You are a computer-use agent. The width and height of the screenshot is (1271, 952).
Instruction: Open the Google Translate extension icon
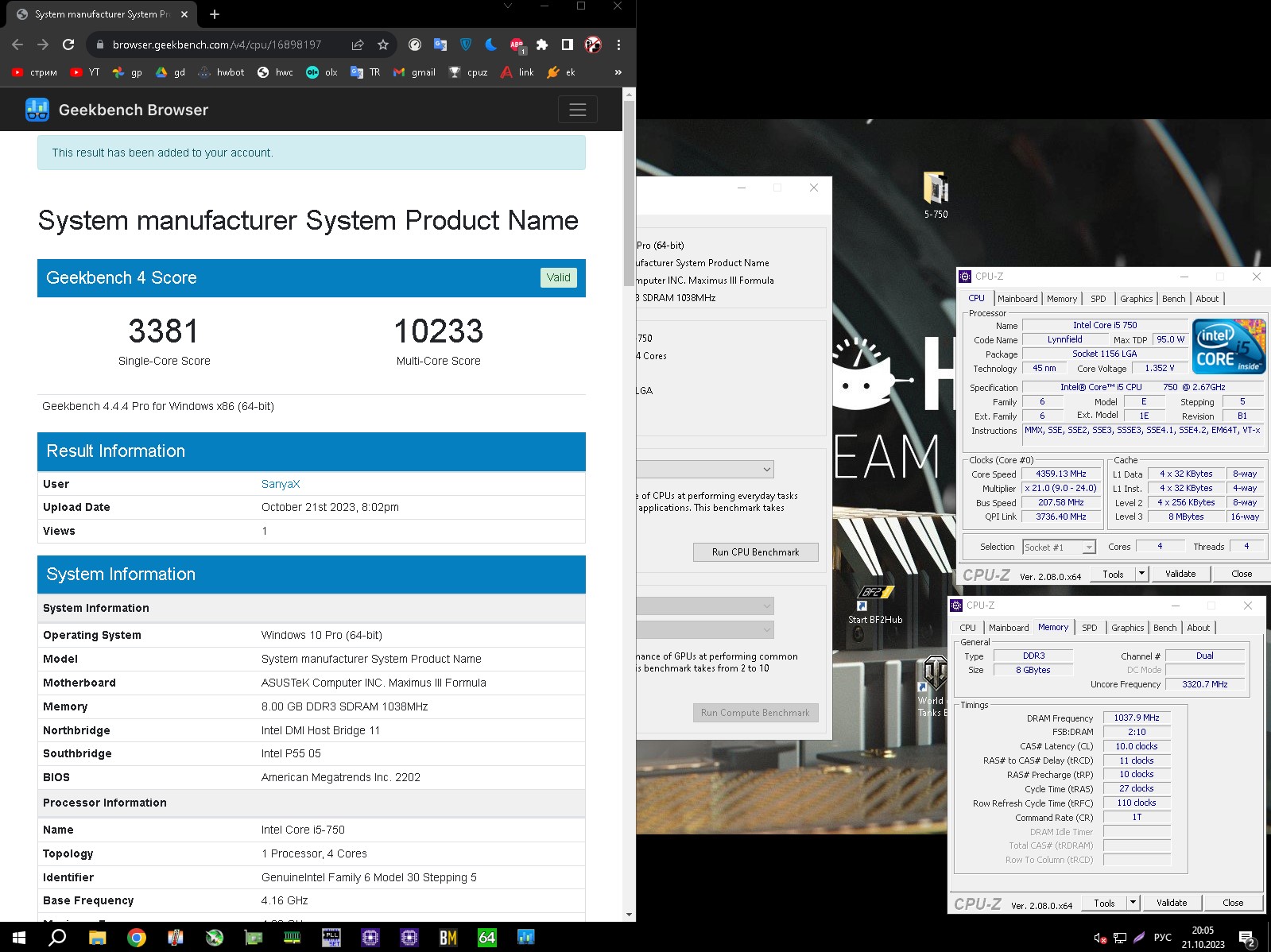coord(440,45)
